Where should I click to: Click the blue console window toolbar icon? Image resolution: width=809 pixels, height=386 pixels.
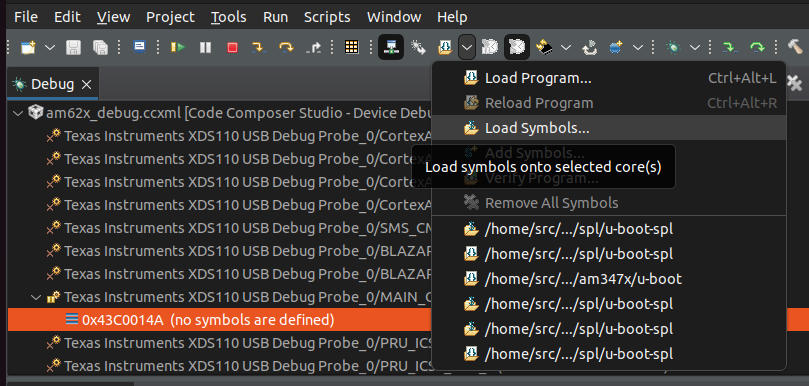[x=139, y=47]
